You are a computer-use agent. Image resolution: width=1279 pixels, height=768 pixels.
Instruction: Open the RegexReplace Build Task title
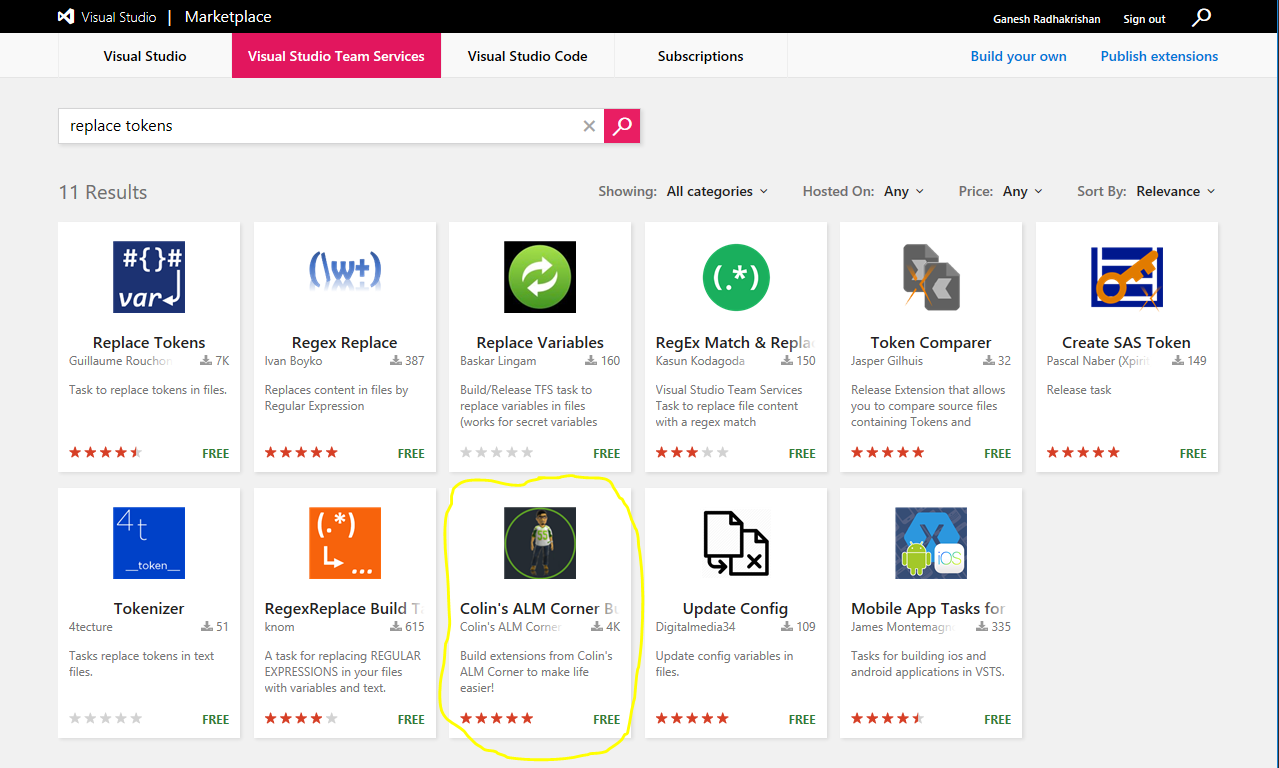click(x=344, y=608)
